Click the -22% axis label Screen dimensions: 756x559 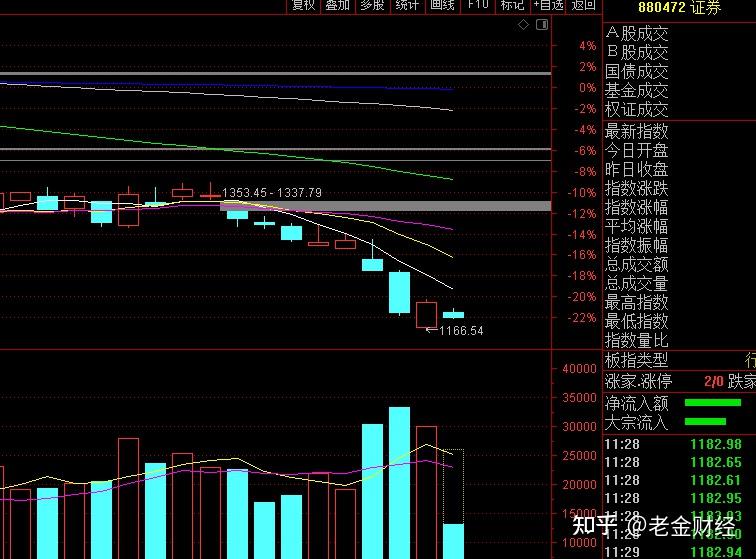(582, 318)
